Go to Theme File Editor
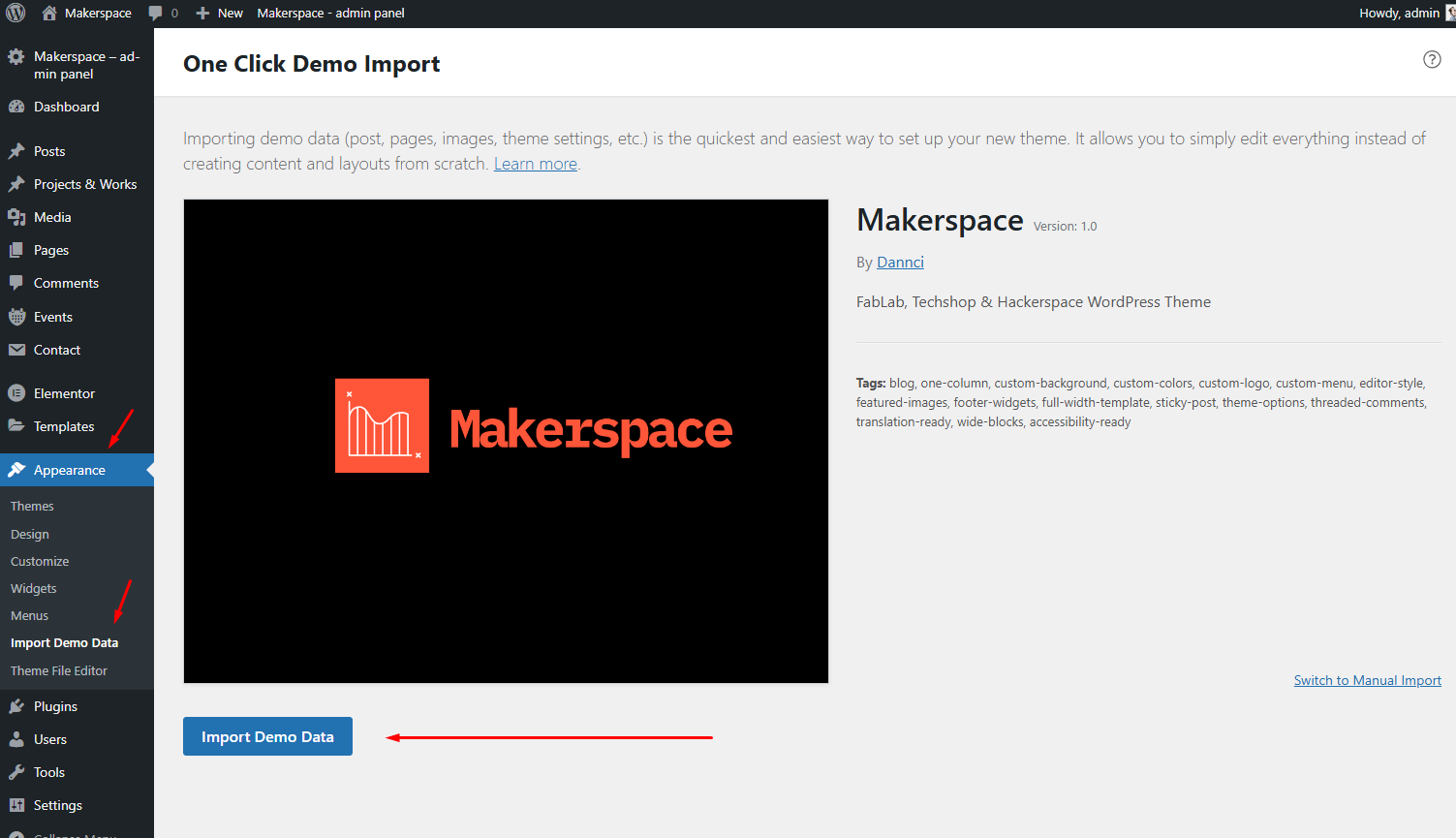 59,670
